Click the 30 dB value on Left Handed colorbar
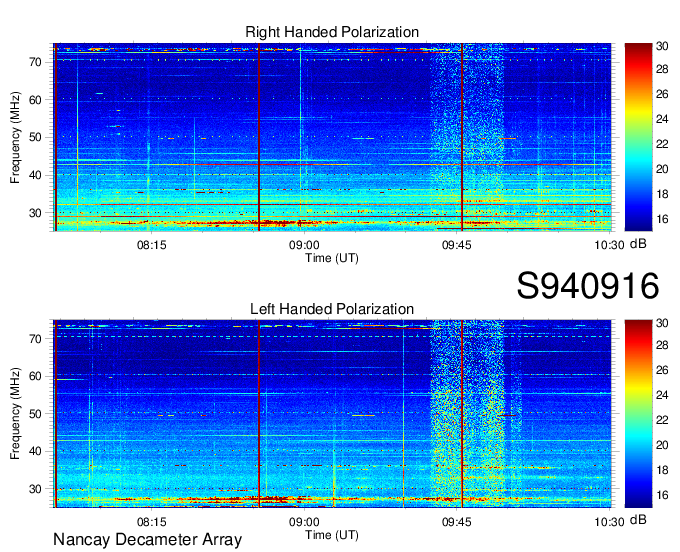This screenshot has height=552, width=680. tap(662, 323)
